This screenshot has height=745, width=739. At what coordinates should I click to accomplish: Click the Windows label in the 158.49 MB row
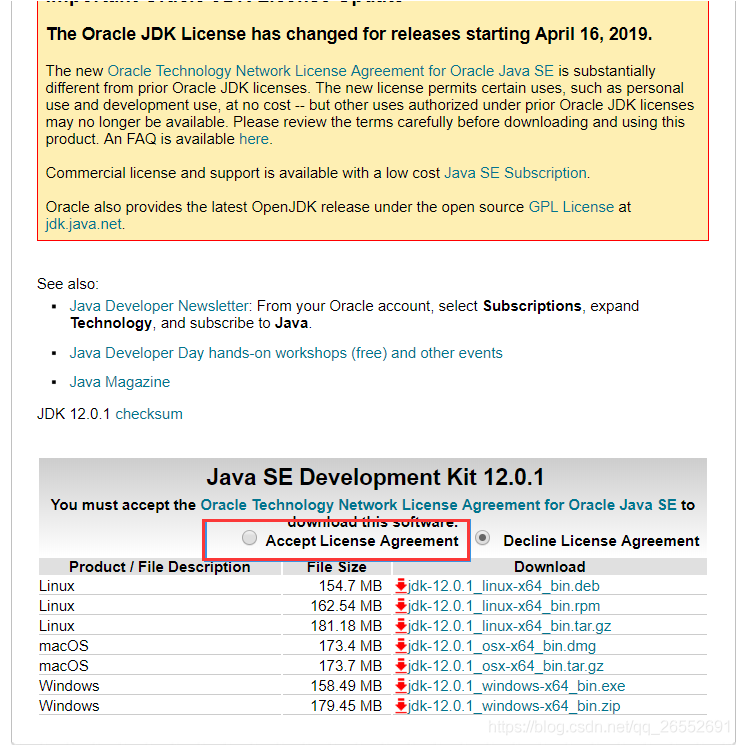click(69, 686)
